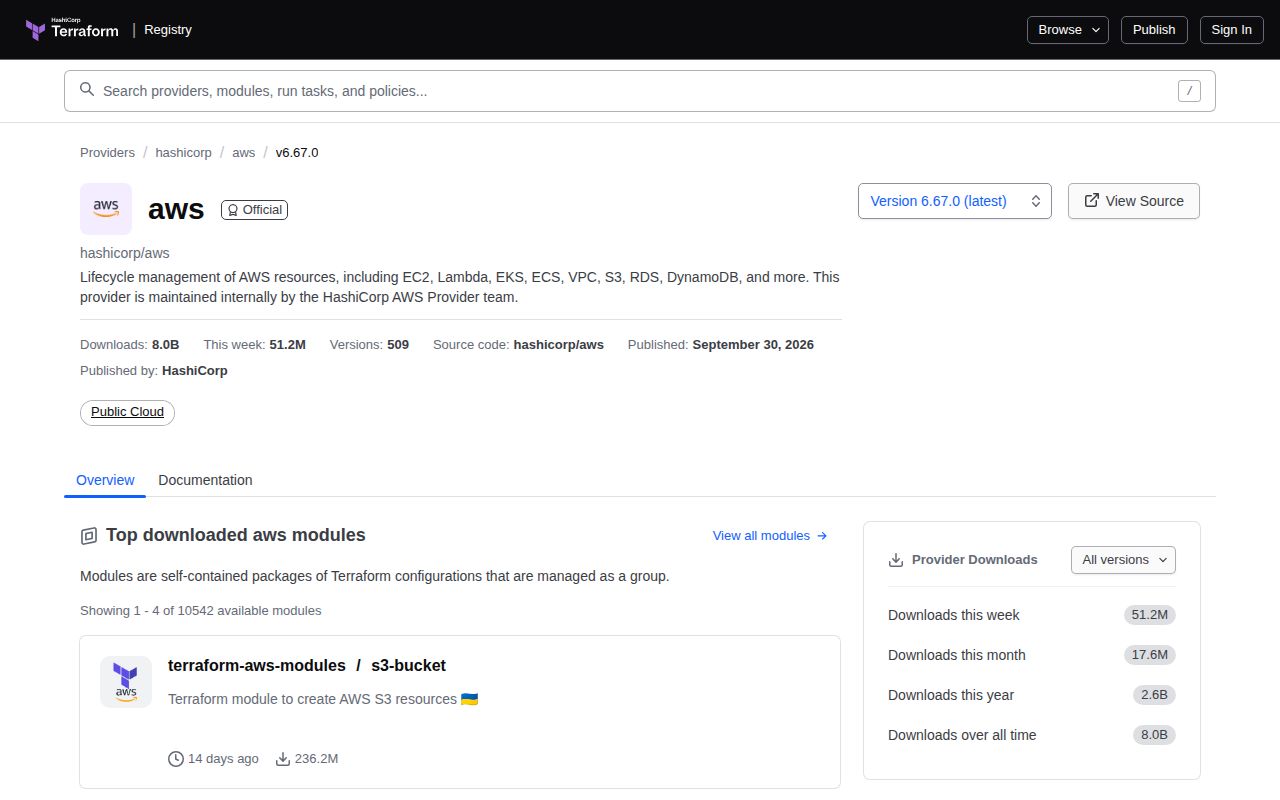Click the arrow icon after View all modules
This screenshot has width=1280, height=800.
(x=822, y=536)
